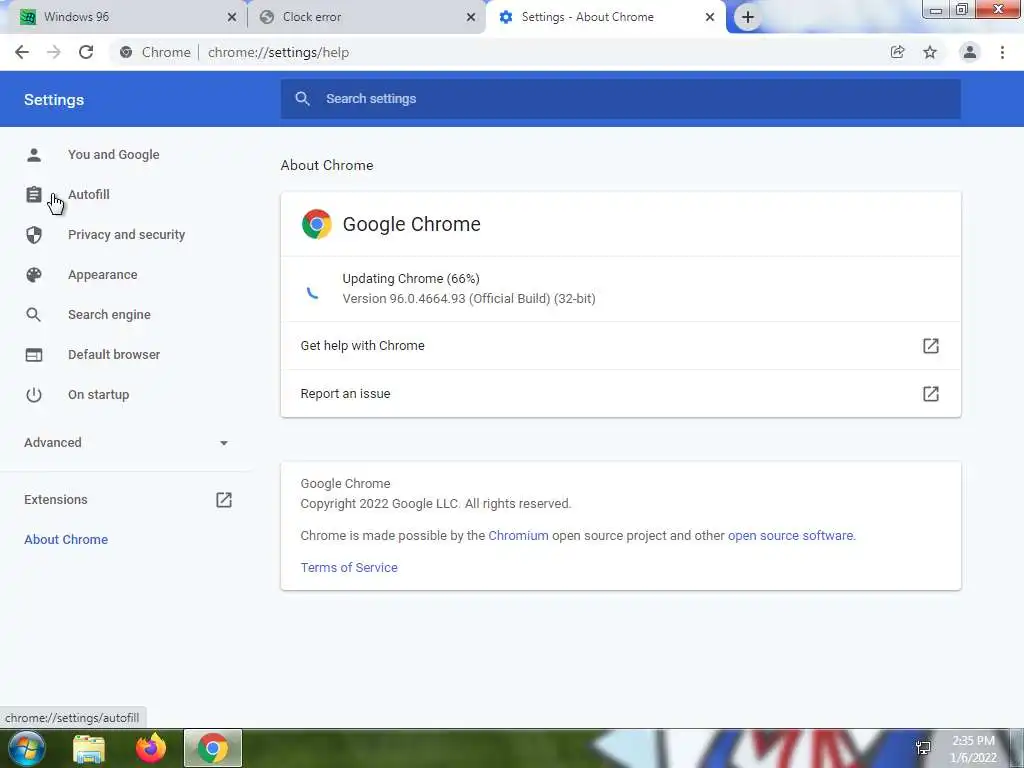The image size is (1024, 768).
Task: Bookmark this tab with the star icon
Action: (930, 52)
